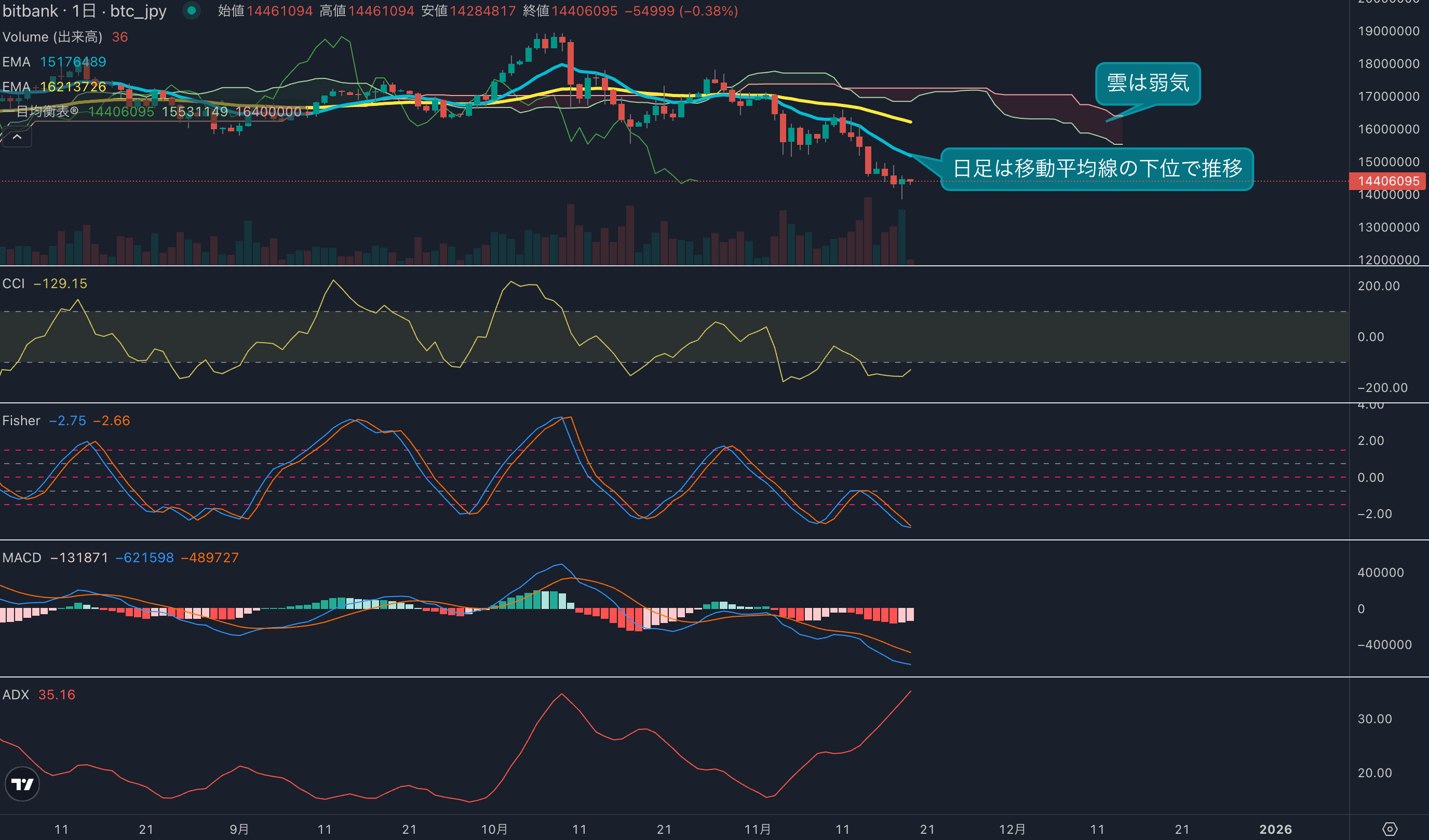Click the TradingView logo badge

pyautogui.click(x=22, y=784)
